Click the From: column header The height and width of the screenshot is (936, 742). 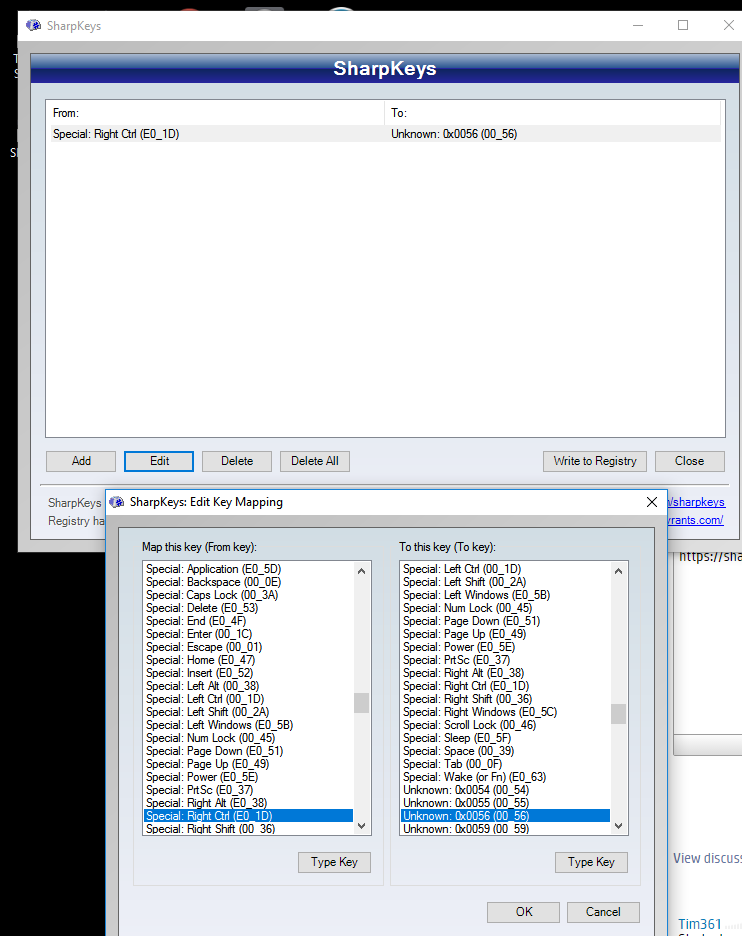[x=215, y=113]
